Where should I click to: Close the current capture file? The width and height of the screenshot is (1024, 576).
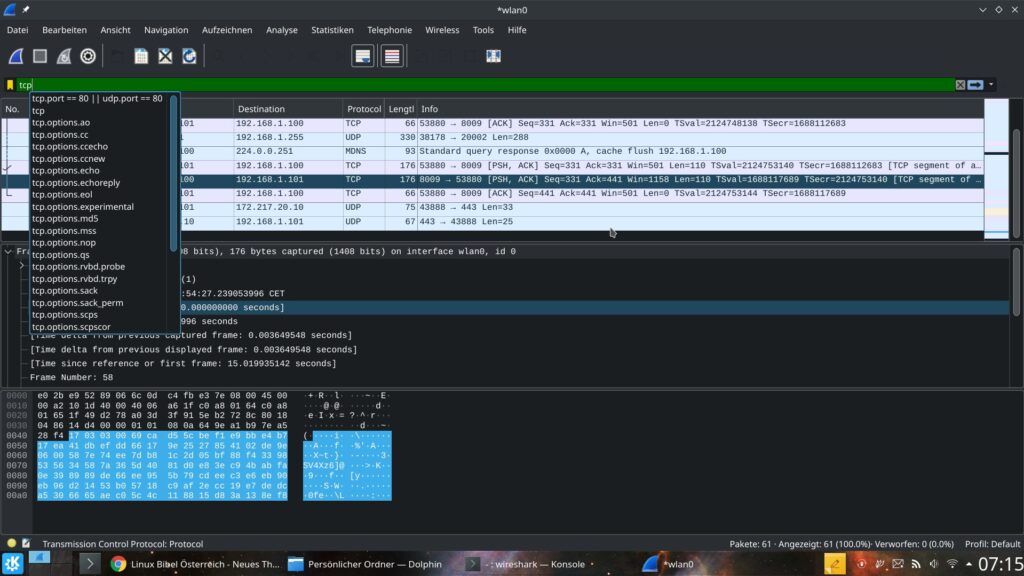click(x=165, y=56)
